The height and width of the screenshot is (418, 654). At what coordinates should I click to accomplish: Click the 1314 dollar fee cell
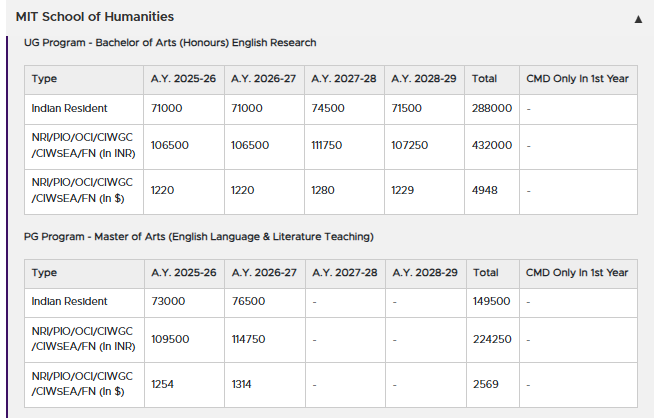point(244,384)
